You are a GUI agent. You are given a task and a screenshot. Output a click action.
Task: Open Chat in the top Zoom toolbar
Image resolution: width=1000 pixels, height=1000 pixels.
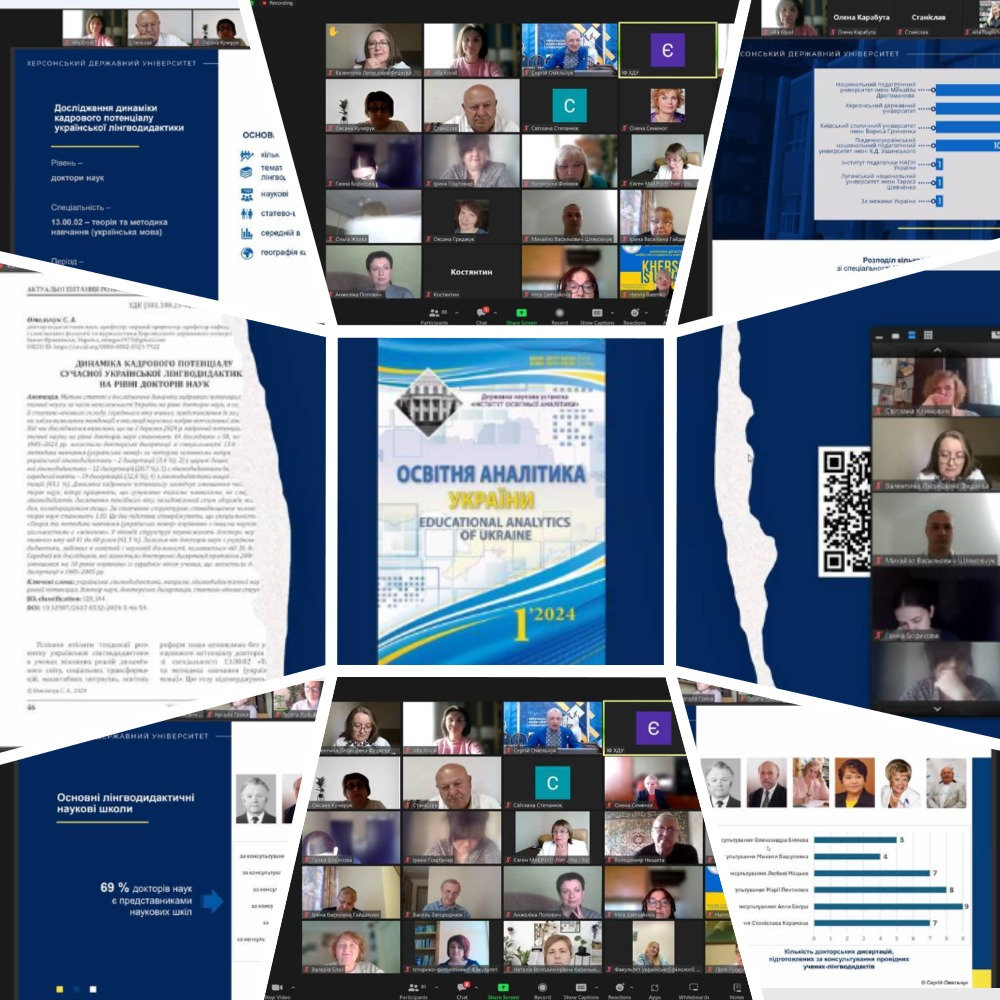tap(482, 316)
